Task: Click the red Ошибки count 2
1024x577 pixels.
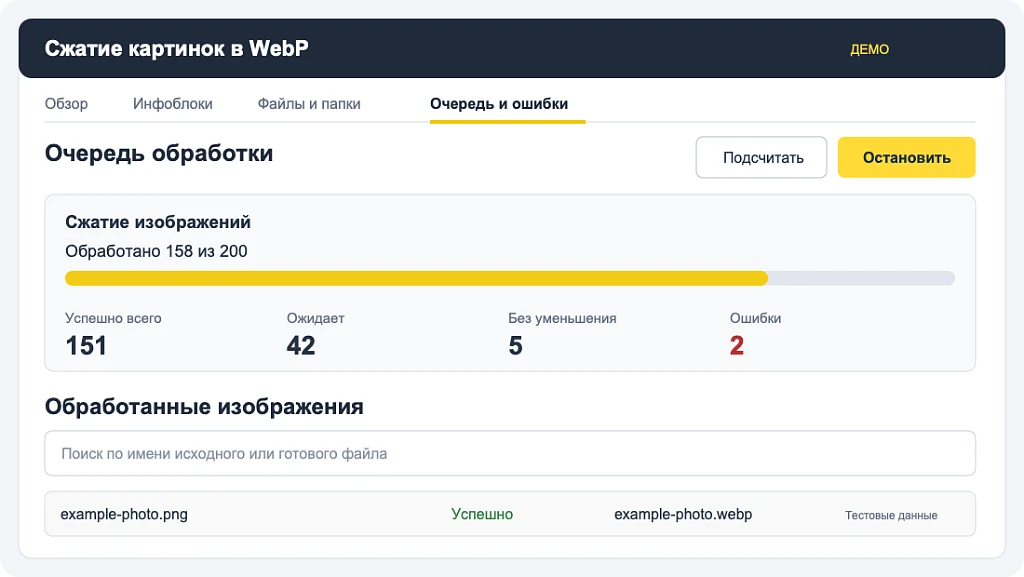Action: tap(737, 346)
